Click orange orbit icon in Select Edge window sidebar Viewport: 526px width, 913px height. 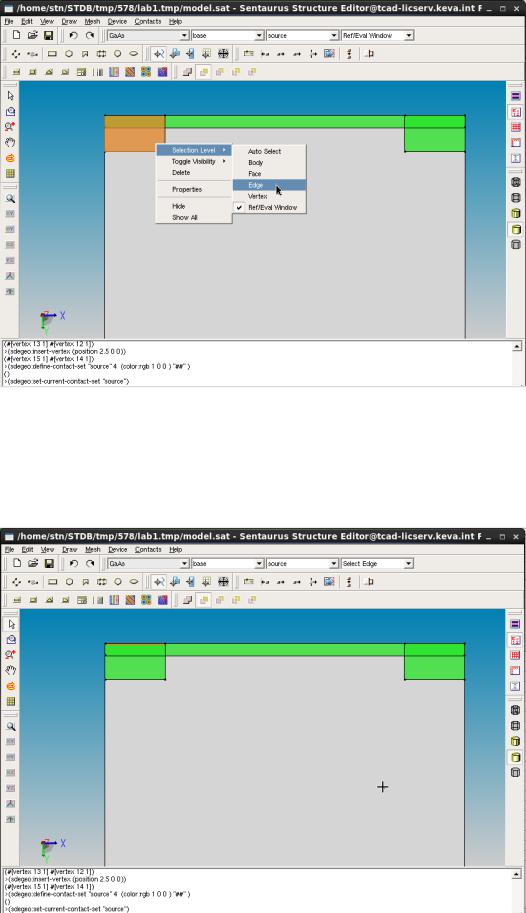pyautogui.click(x=10, y=686)
